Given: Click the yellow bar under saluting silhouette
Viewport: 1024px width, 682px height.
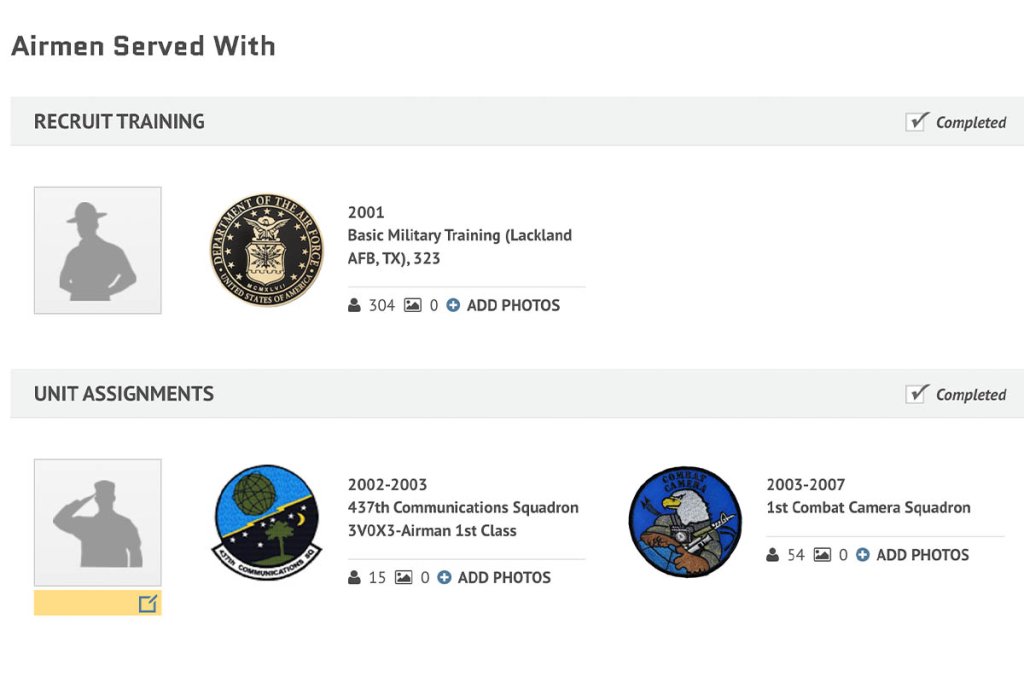Looking at the screenshot, I should (x=85, y=603).
